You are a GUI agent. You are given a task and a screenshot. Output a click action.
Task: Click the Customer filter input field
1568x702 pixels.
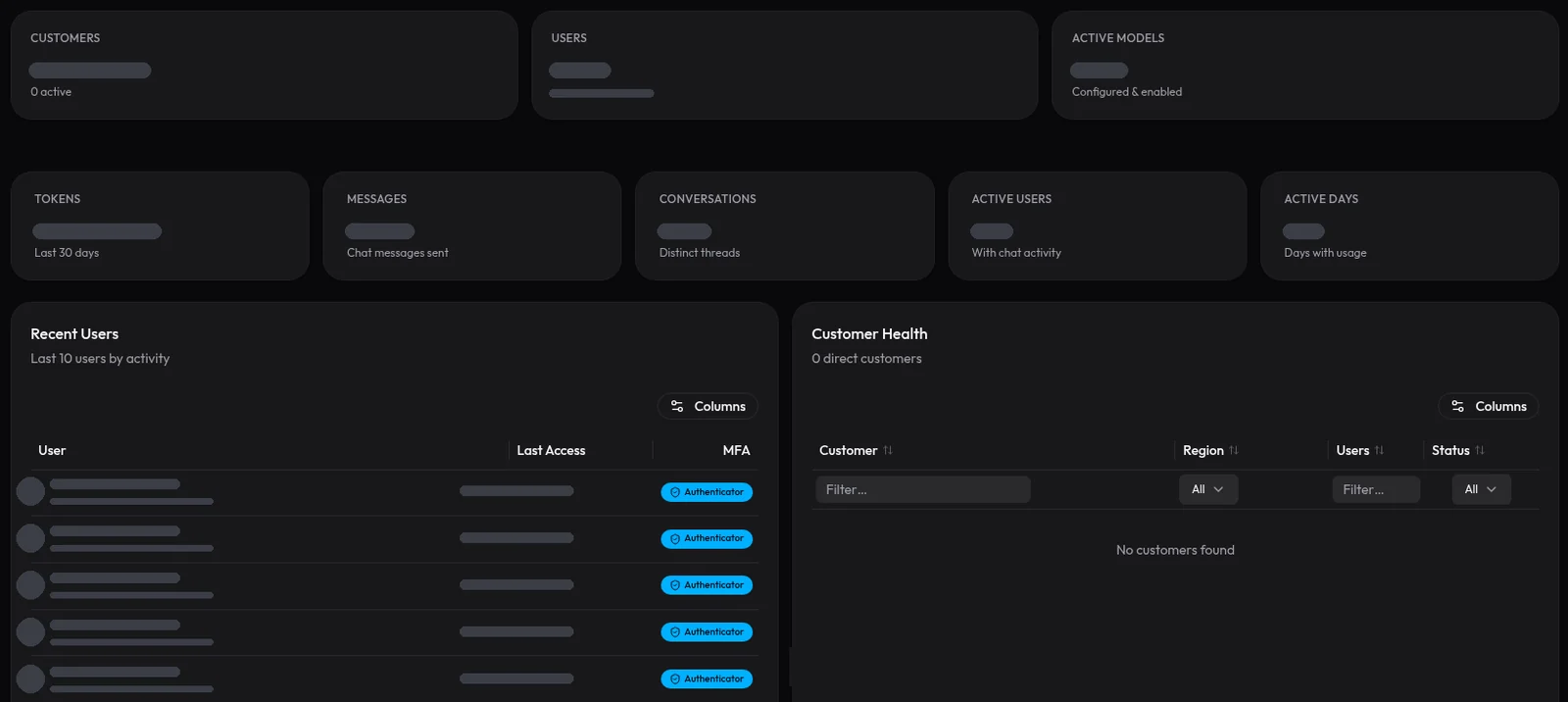tap(923, 489)
